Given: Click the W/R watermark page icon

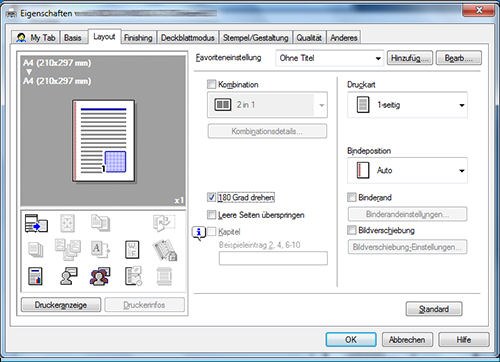Looking at the screenshot, I should [x=132, y=250].
